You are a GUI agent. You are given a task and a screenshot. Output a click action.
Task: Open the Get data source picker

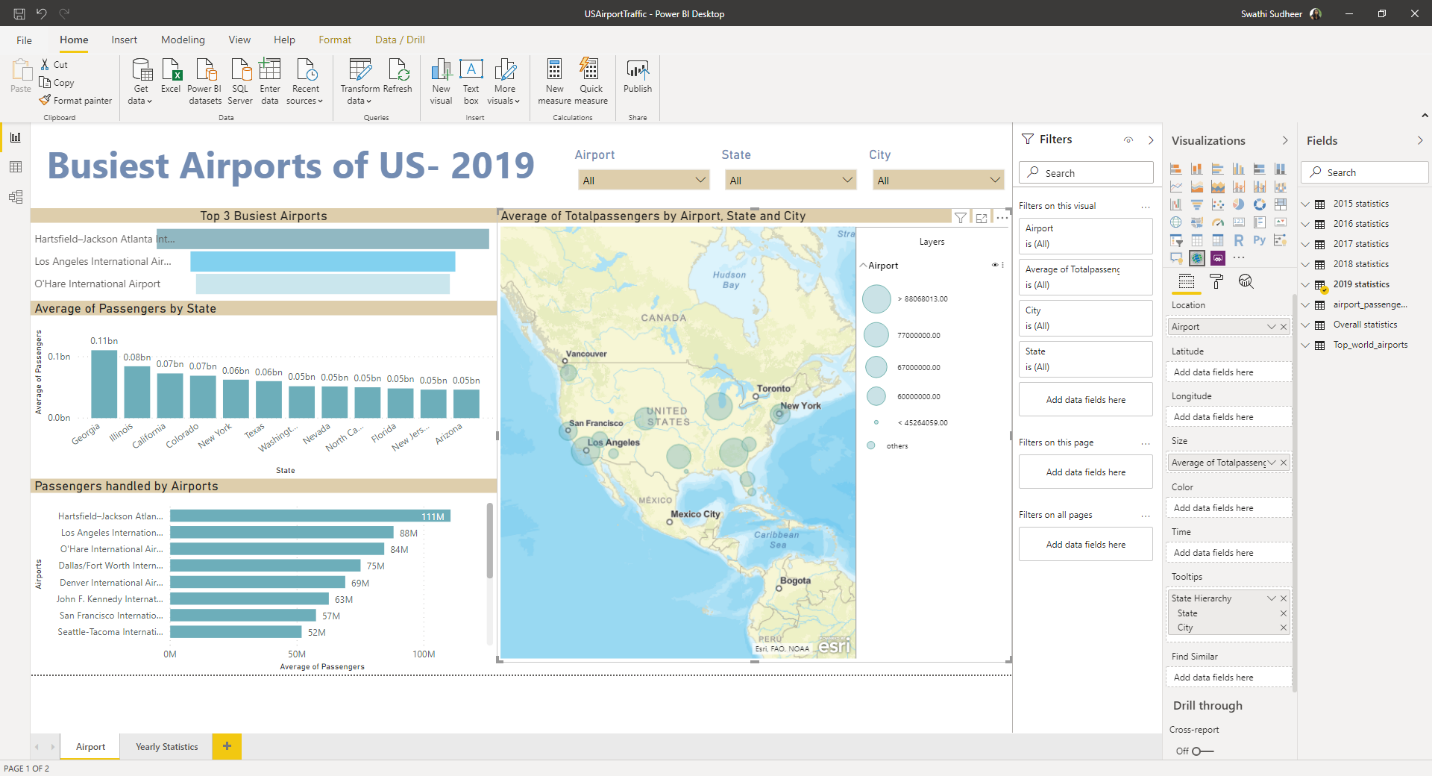pos(141,81)
